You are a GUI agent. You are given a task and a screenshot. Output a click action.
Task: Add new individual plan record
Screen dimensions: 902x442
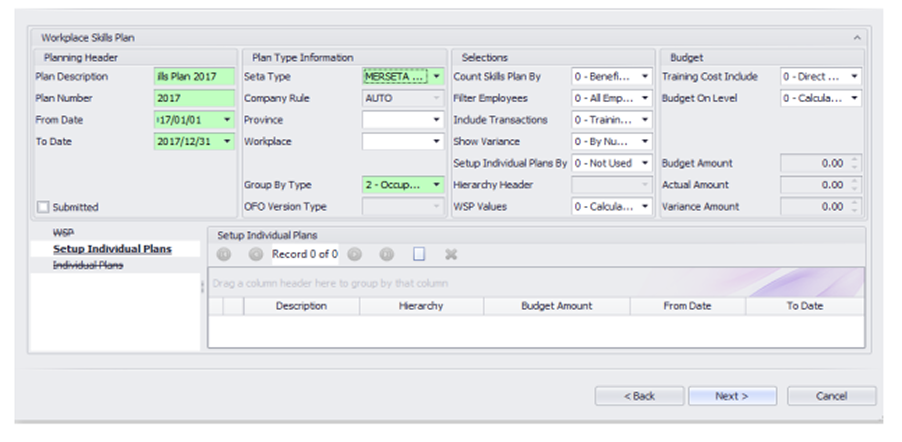(x=419, y=255)
